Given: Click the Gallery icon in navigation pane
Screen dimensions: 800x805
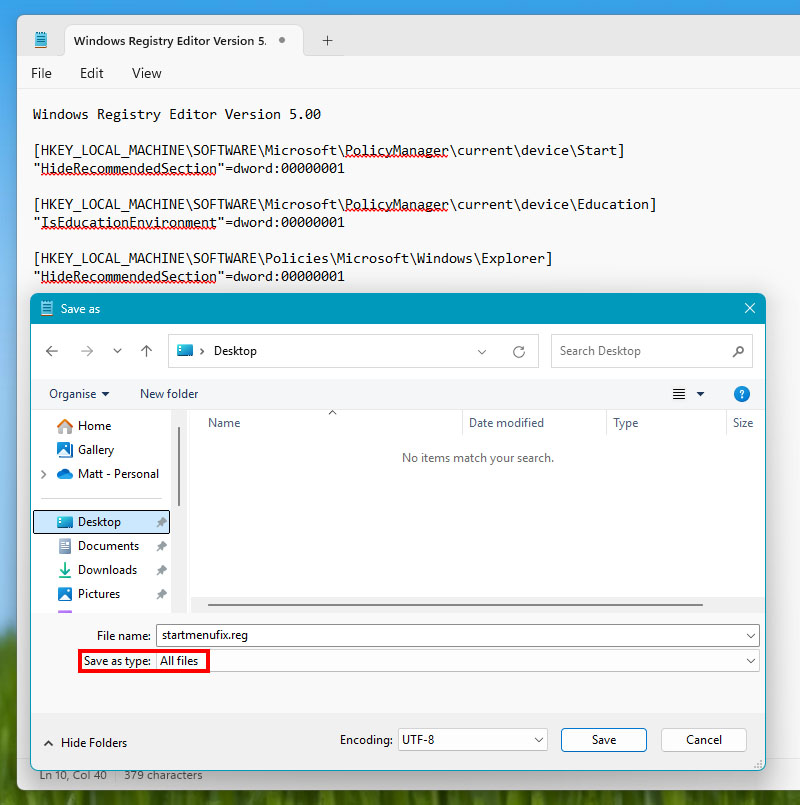Looking at the screenshot, I should 65,450.
